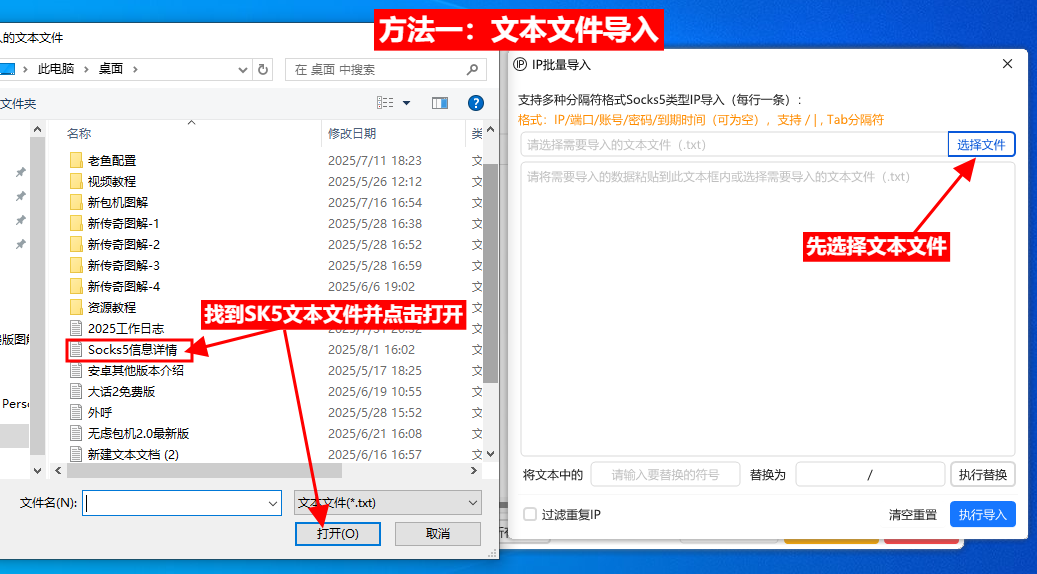Viewport: 1037px width, 574px height.
Task: Click the 执行导入 button
Action: pos(983,514)
